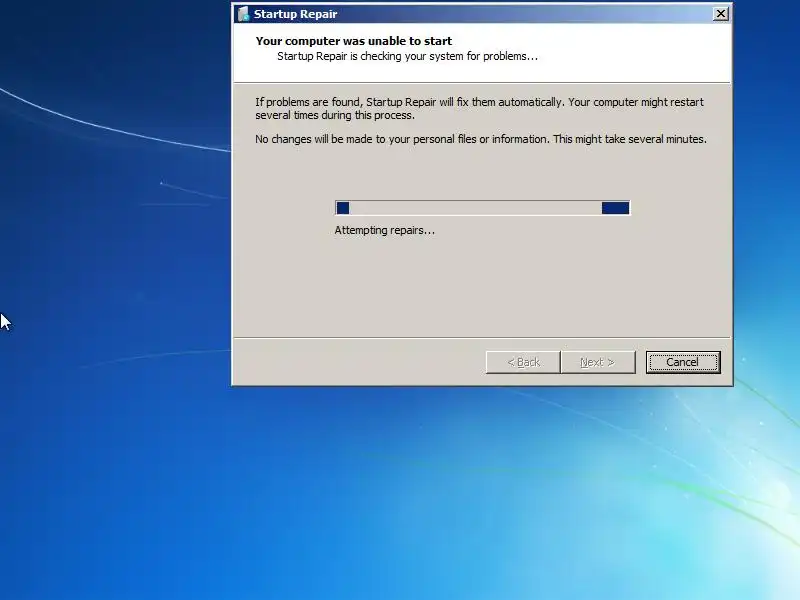Close the Startup Repair dialog

click(x=720, y=14)
